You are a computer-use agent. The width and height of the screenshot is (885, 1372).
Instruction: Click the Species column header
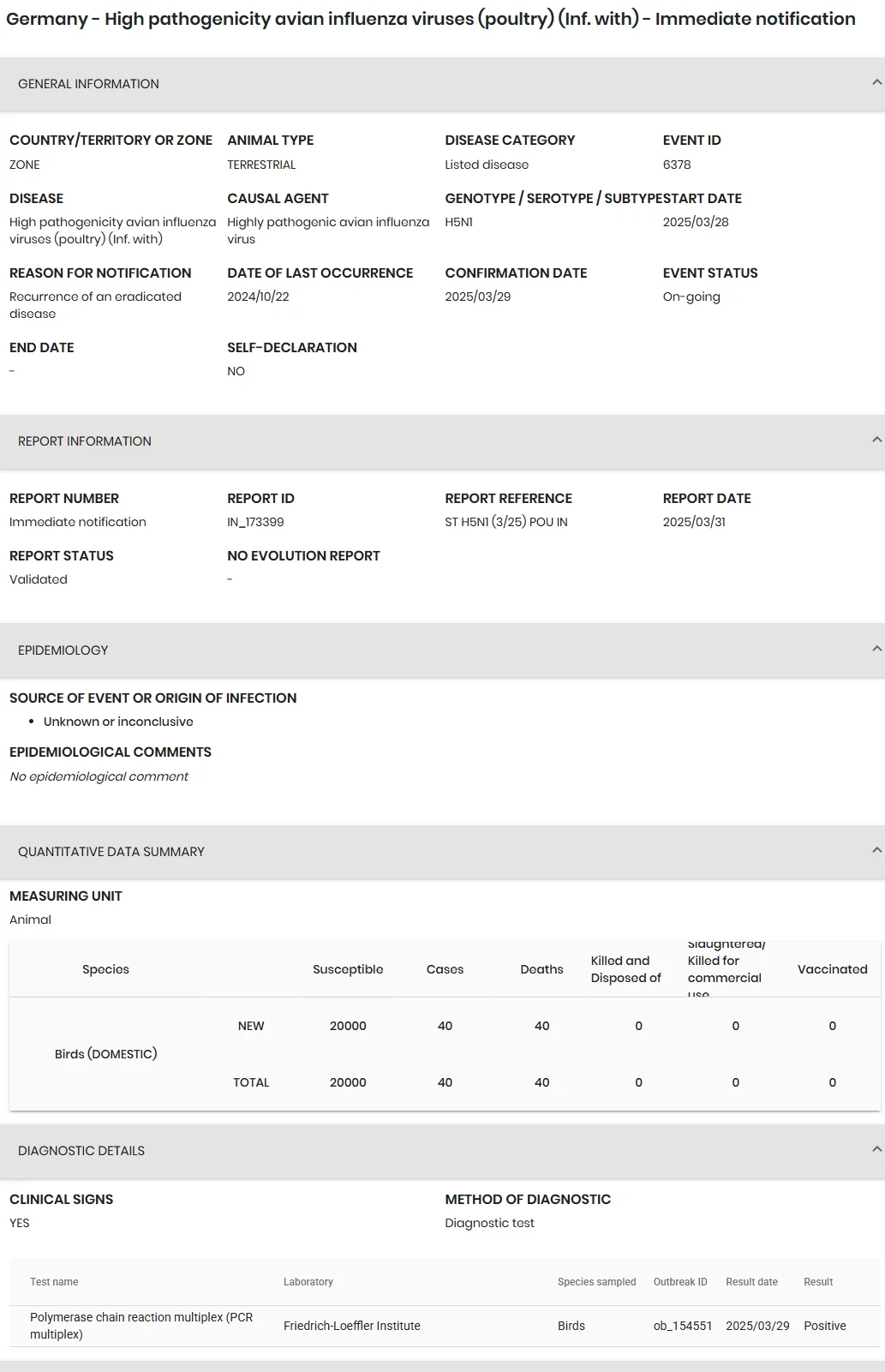[105, 969]
